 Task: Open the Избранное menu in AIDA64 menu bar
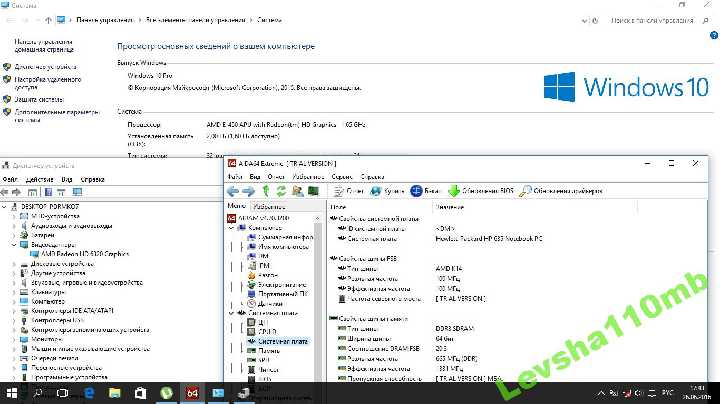tap(308, 177)
